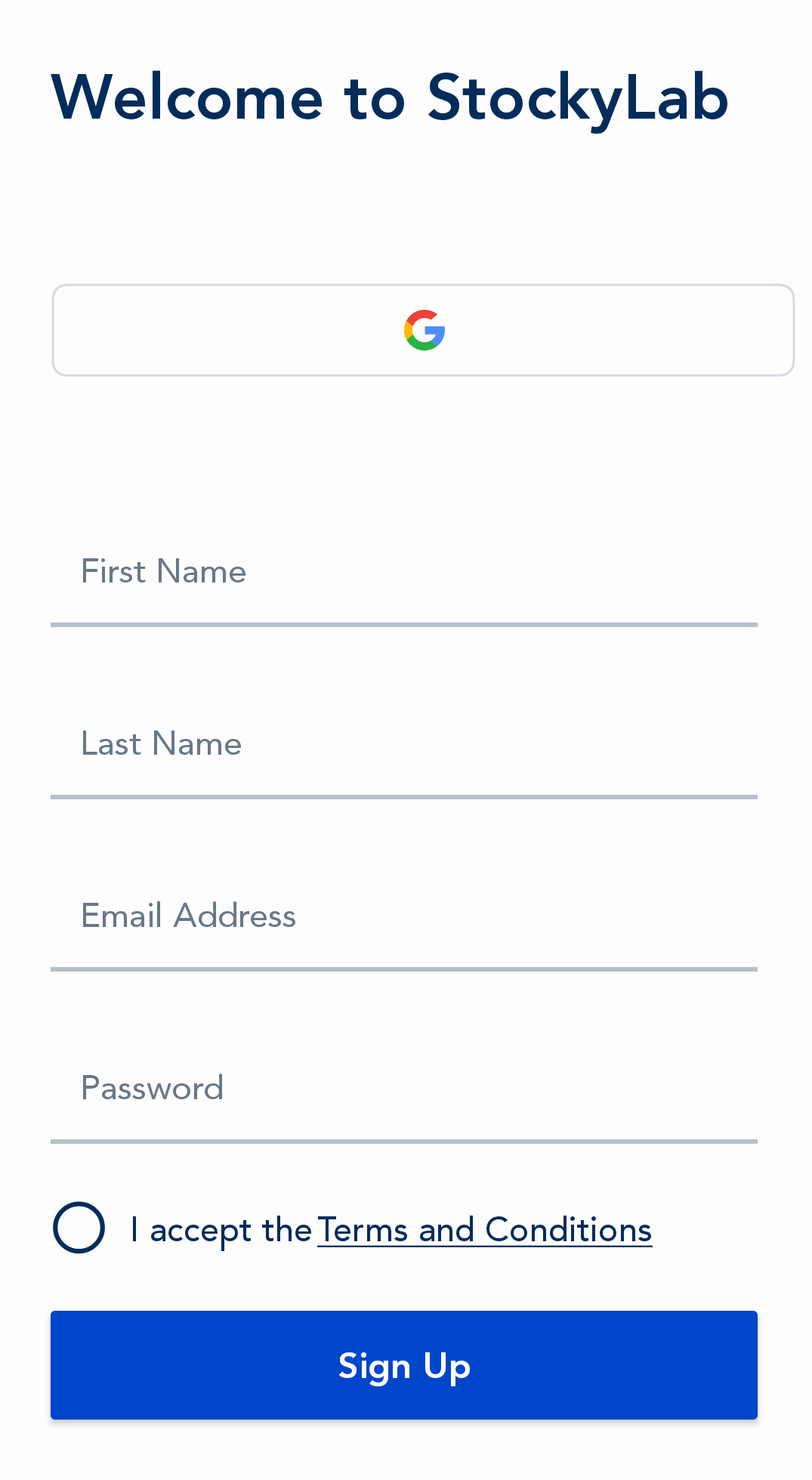Click the "Sign Up" text label
812x1480 pixels.
pyautogui.click(x=404, y=1366)
